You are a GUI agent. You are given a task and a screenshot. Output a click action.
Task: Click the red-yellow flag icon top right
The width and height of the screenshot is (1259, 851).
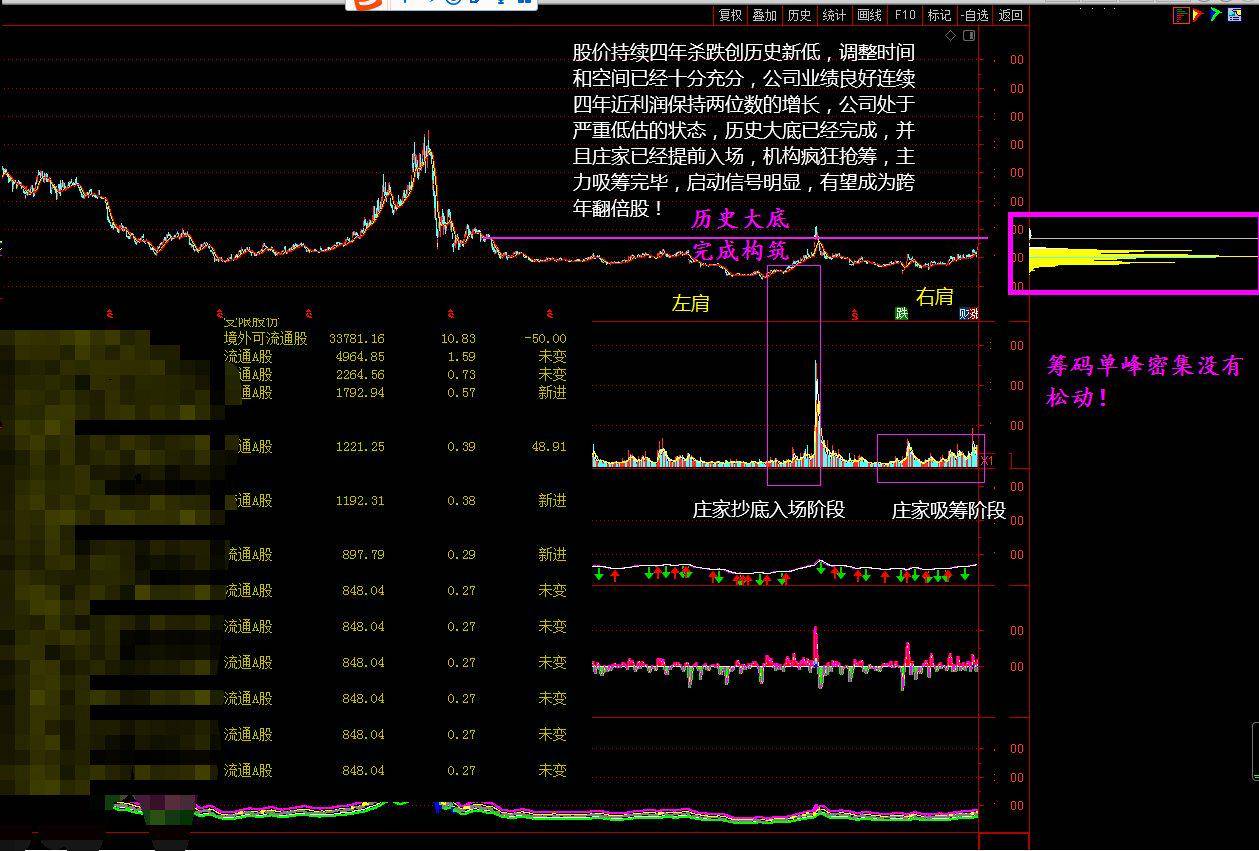pyautogui.click(x=1198, y=15)
